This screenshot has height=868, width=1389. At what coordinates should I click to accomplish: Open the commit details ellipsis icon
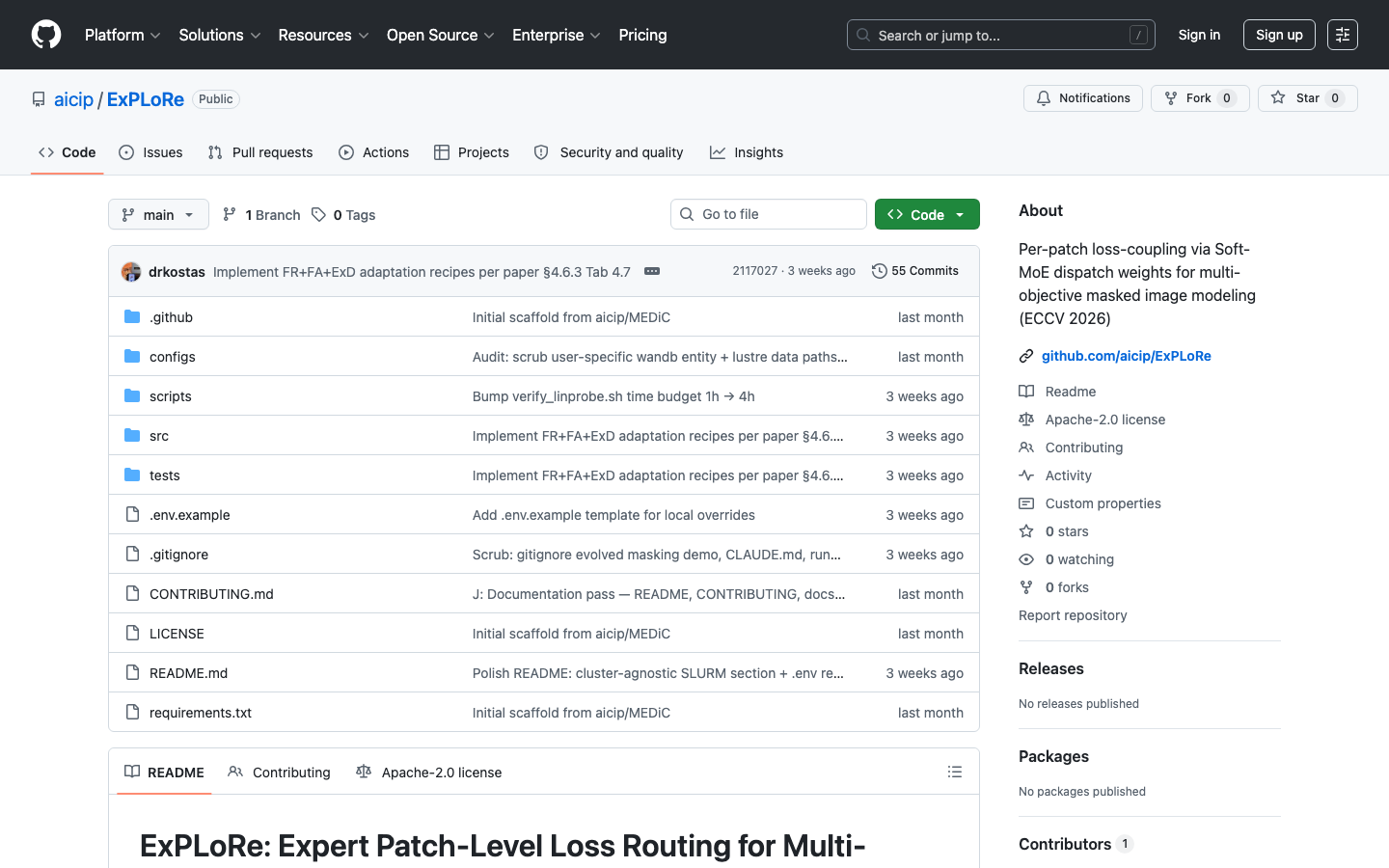[652, 271]
